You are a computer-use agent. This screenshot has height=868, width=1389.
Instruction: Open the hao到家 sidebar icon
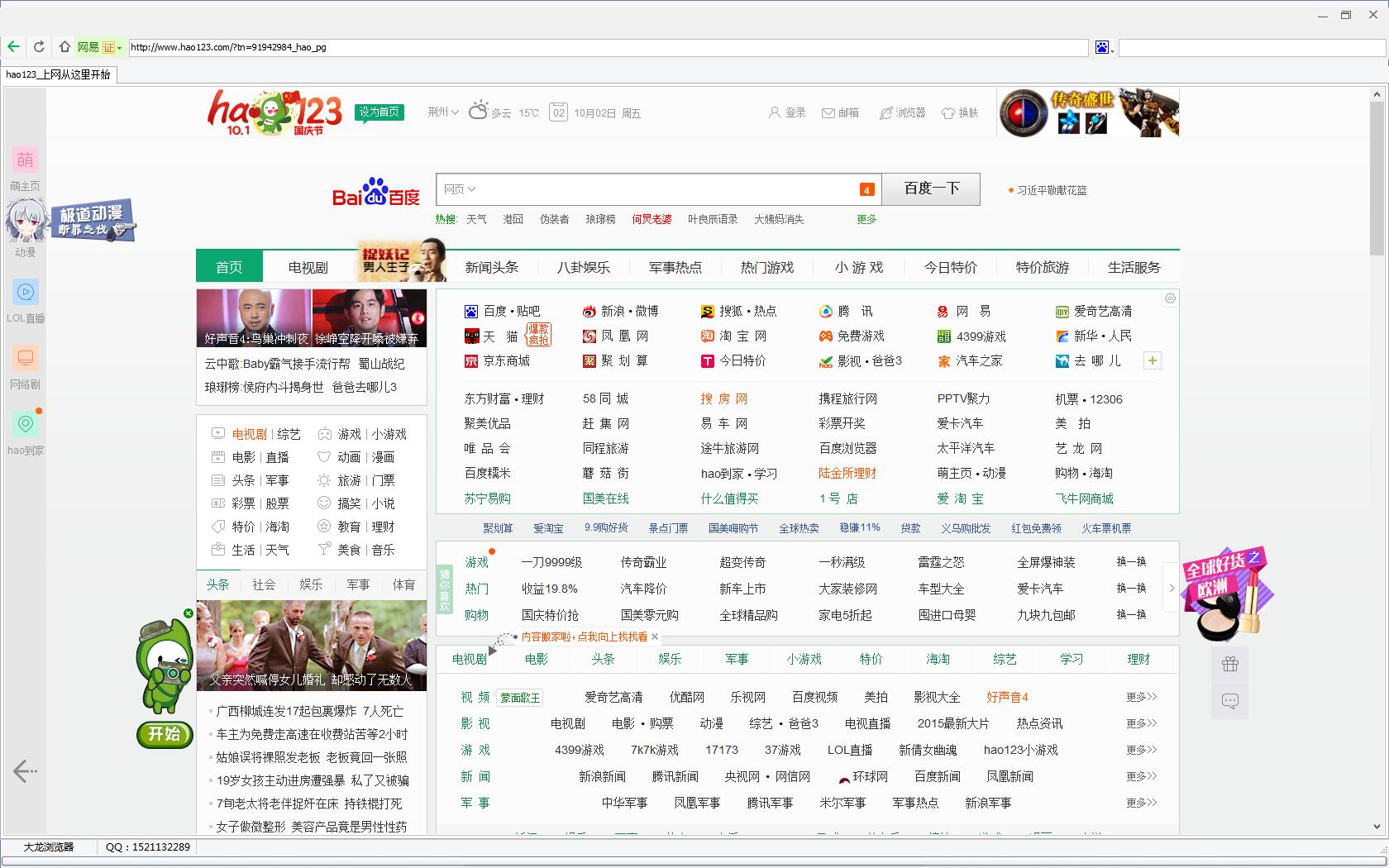(x=26, y=424)
